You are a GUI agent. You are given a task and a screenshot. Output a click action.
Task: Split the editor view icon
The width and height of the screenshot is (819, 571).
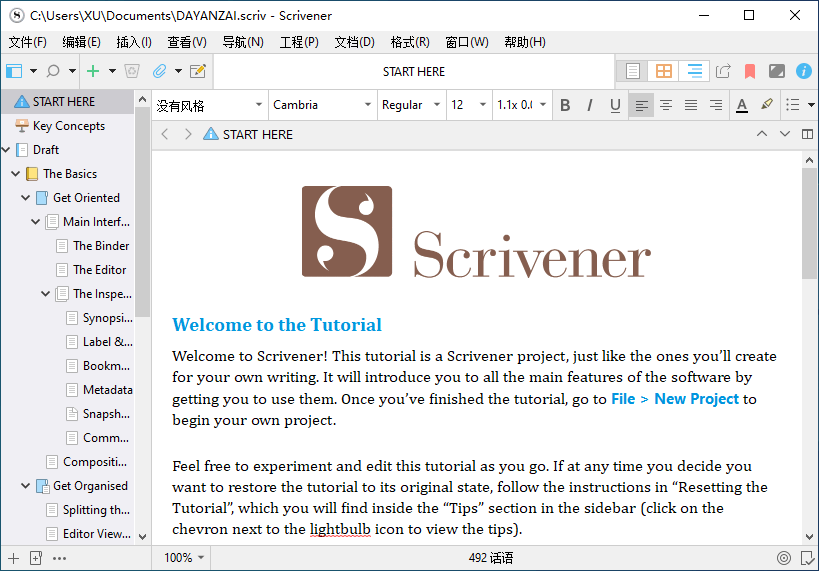[x=808, y=134]
